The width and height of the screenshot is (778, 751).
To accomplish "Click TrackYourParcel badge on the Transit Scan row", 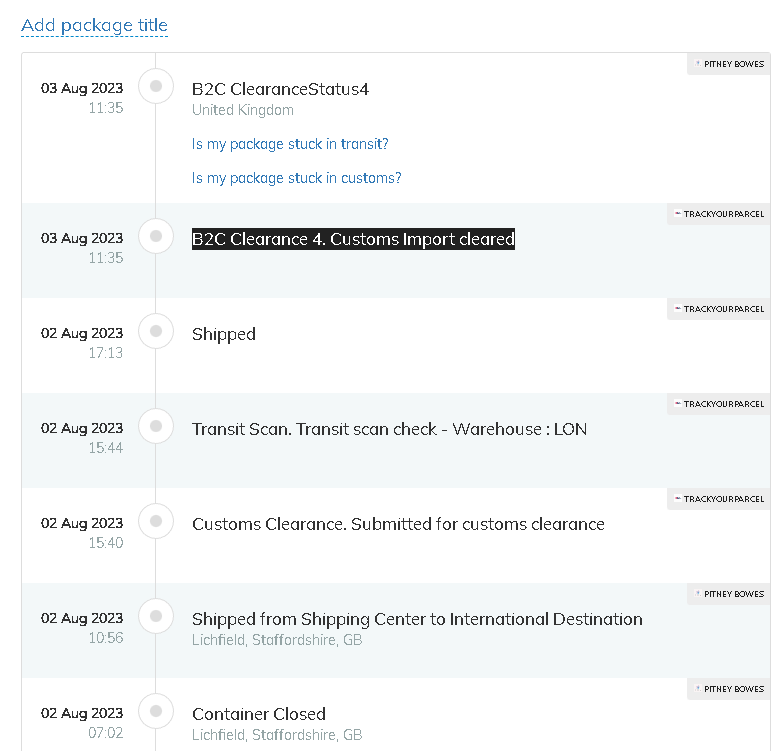I will click(x=719, y=404).
